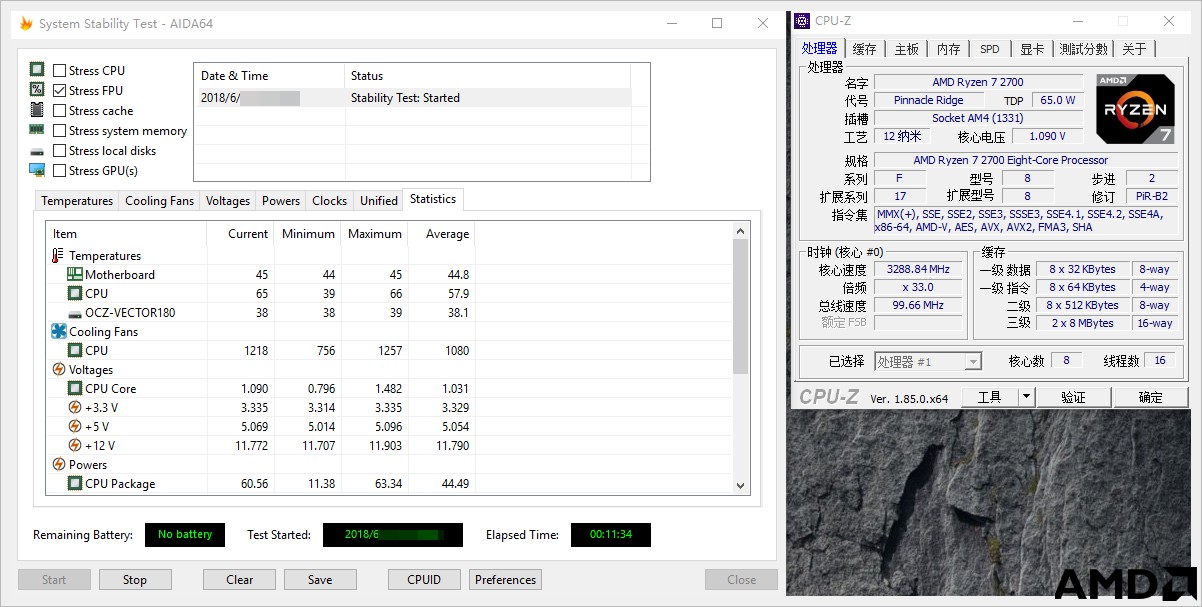Click the monitor icon beside Stress GPU(s)

(37, 170)
